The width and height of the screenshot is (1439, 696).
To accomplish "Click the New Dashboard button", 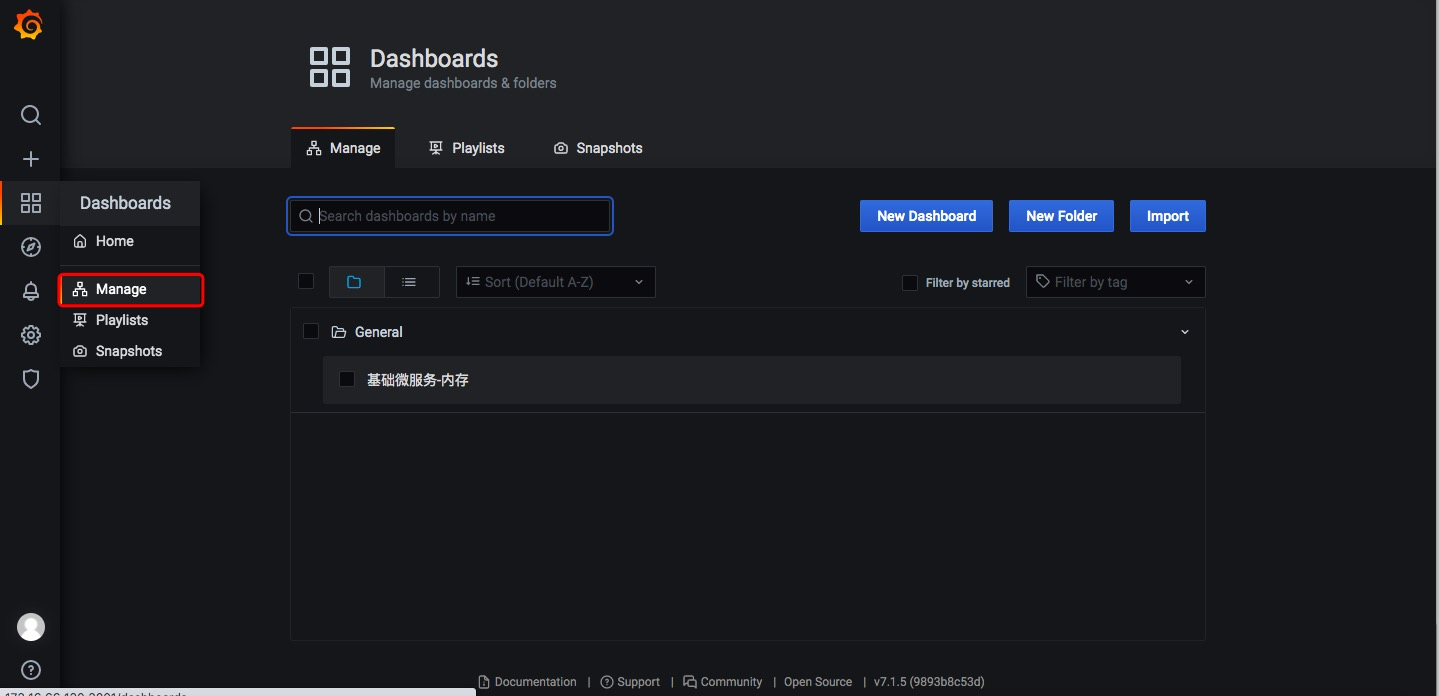I will [x=926, y=216].
